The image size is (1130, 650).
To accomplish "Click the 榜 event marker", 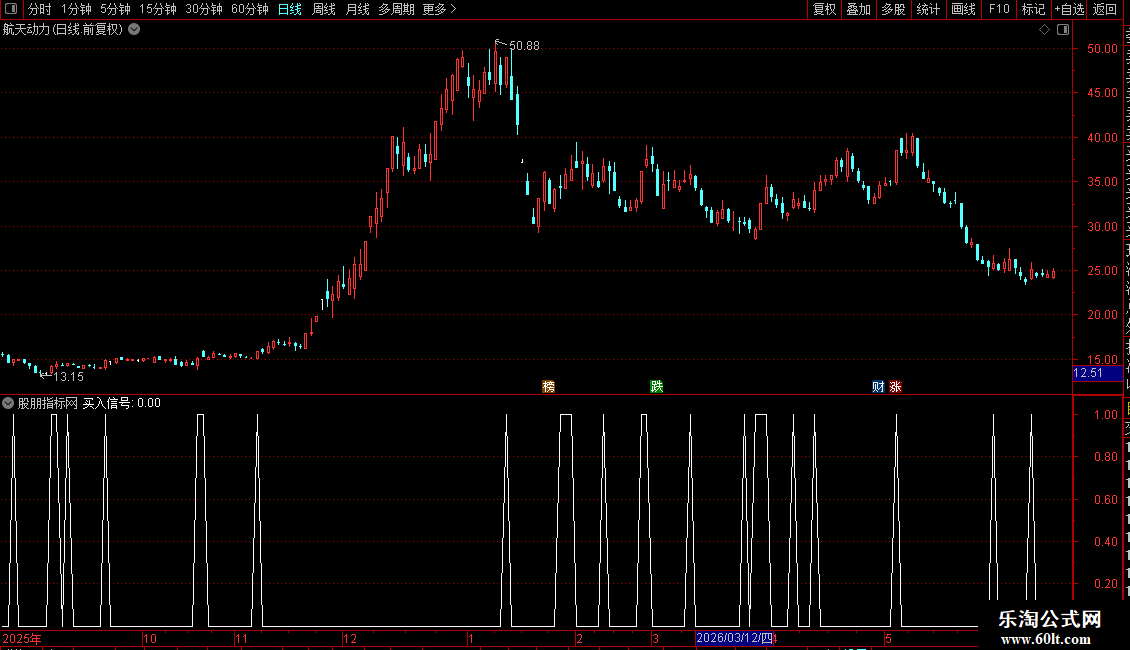I will [x=548, y=387].
